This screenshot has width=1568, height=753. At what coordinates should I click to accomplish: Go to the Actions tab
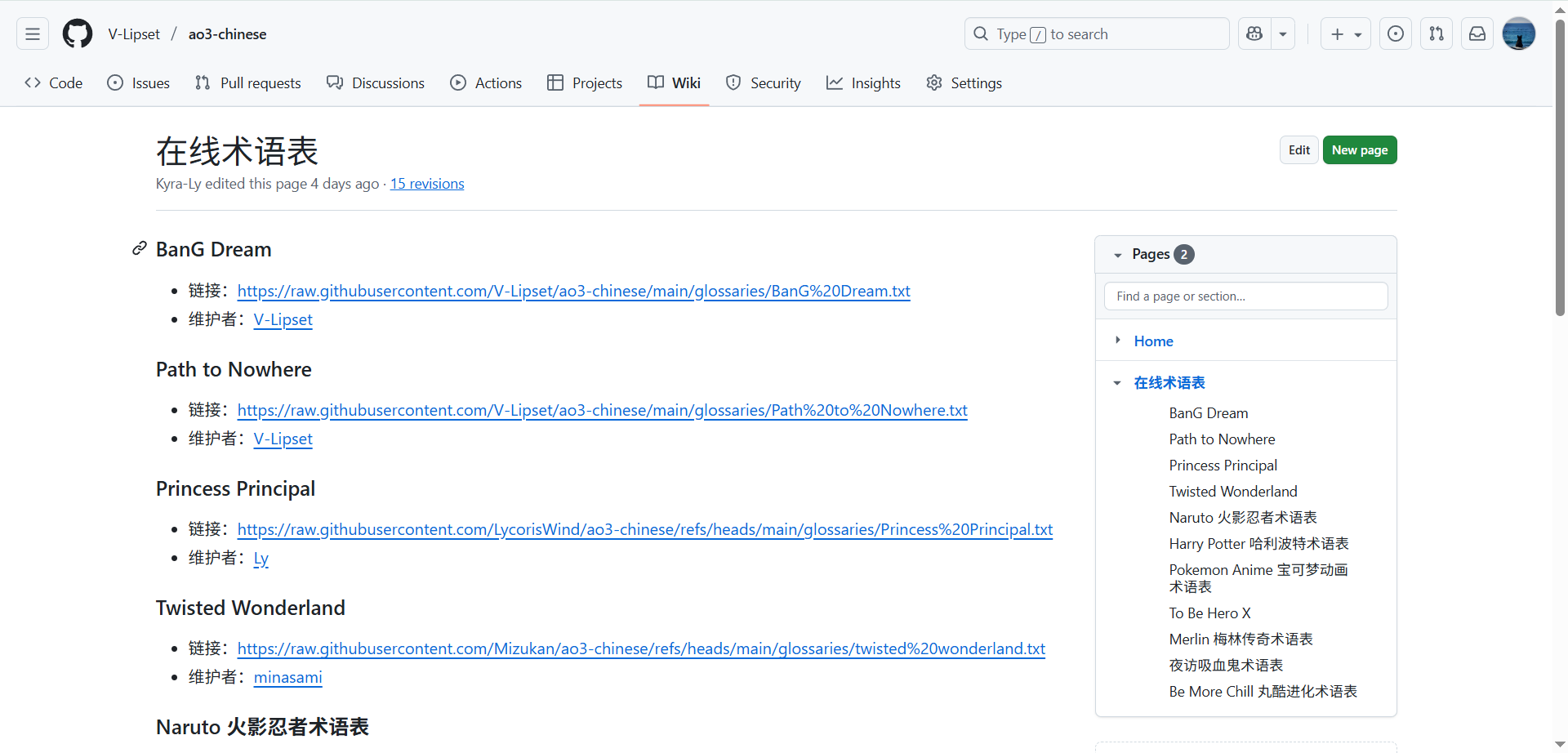pos(486,83)
